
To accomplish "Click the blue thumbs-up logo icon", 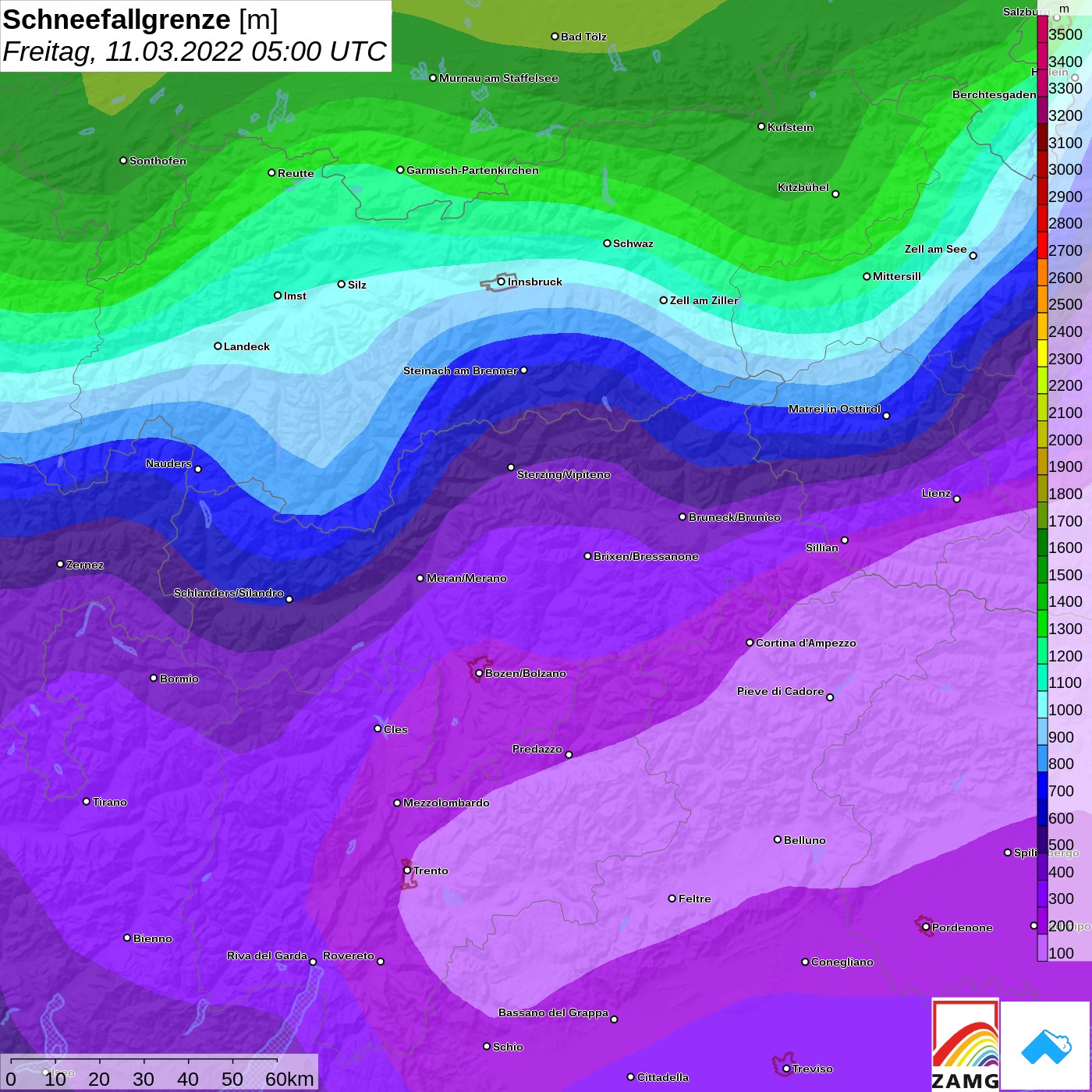I will coord(1046,1047).
